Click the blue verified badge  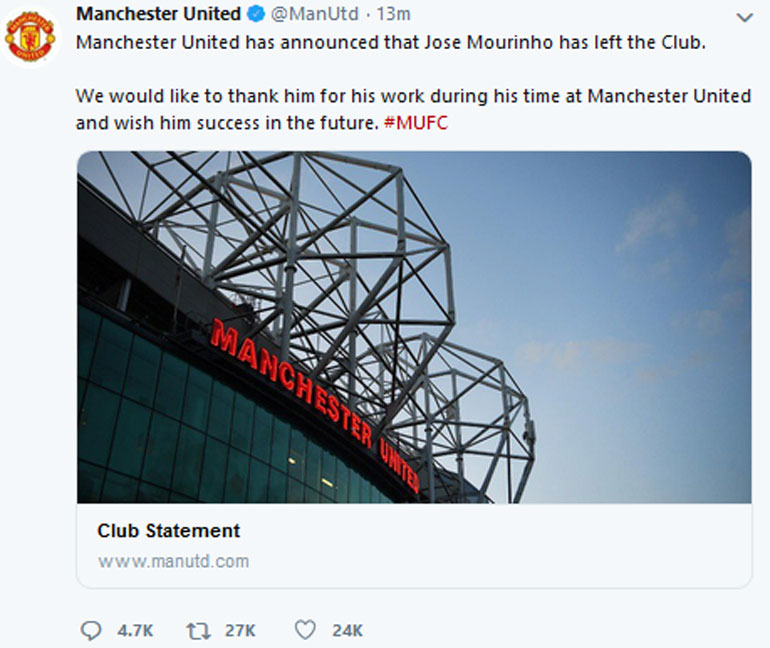[256, 15]
